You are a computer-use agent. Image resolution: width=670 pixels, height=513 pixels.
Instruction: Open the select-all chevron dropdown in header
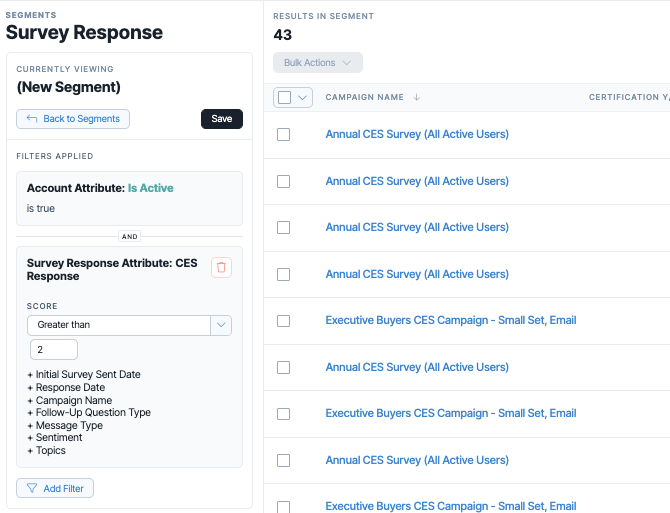click(x=303, y=97)
